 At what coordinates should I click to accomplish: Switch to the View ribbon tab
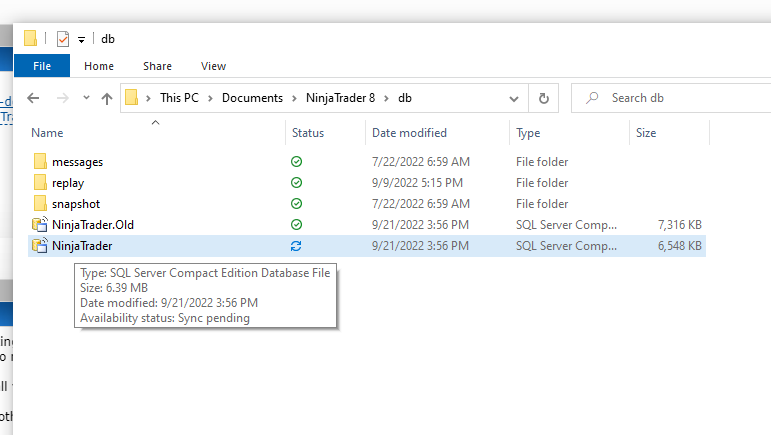[213, 66]
